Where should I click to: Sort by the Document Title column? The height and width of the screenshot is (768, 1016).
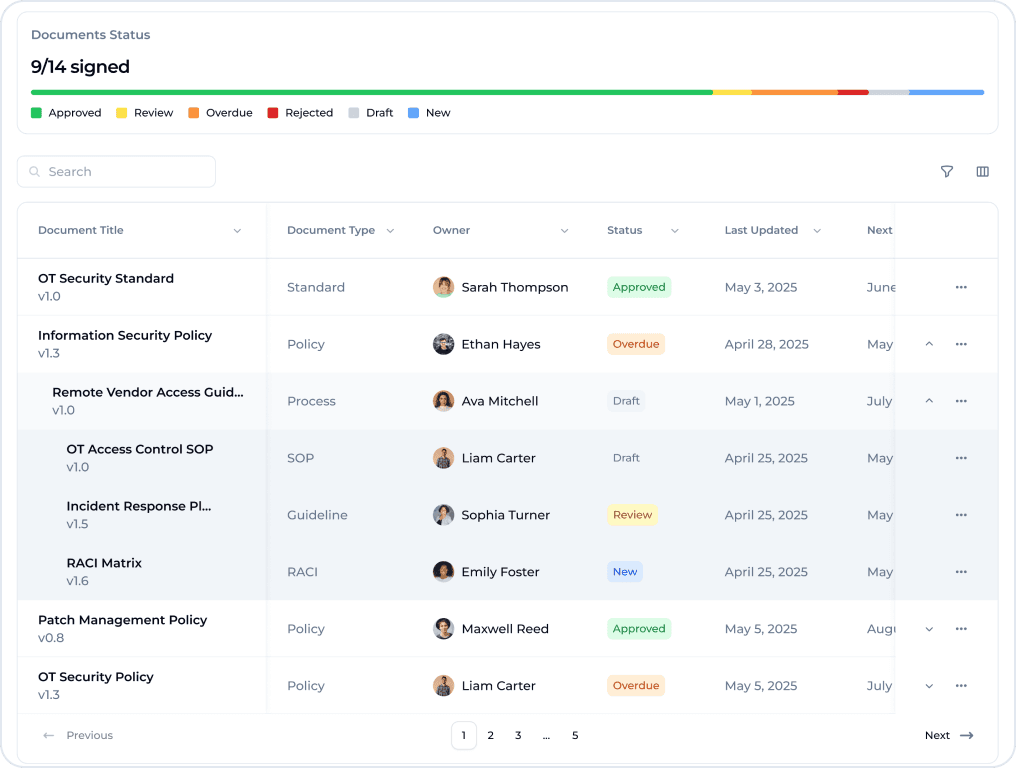[237, 231]
